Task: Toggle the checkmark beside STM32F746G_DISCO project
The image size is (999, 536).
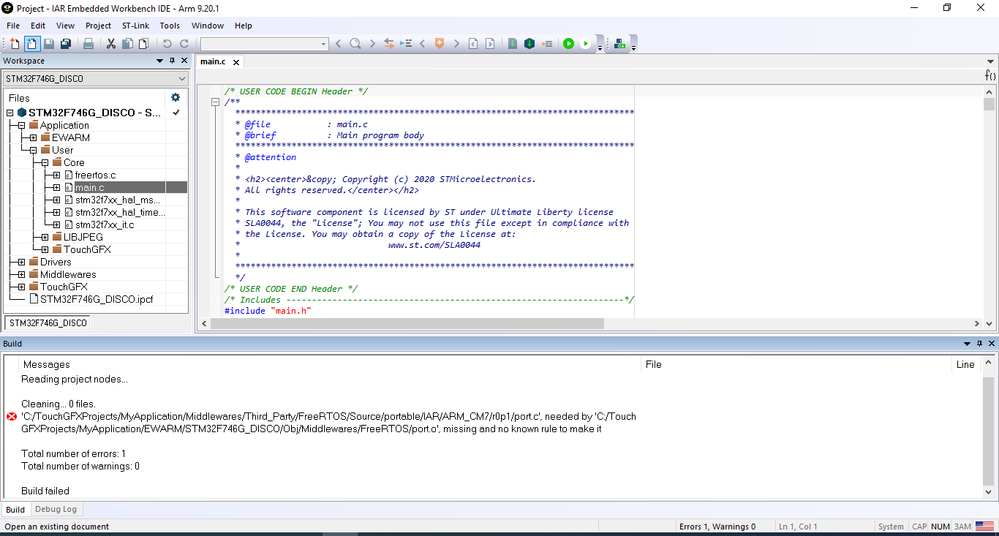Action: click(176, 113)
